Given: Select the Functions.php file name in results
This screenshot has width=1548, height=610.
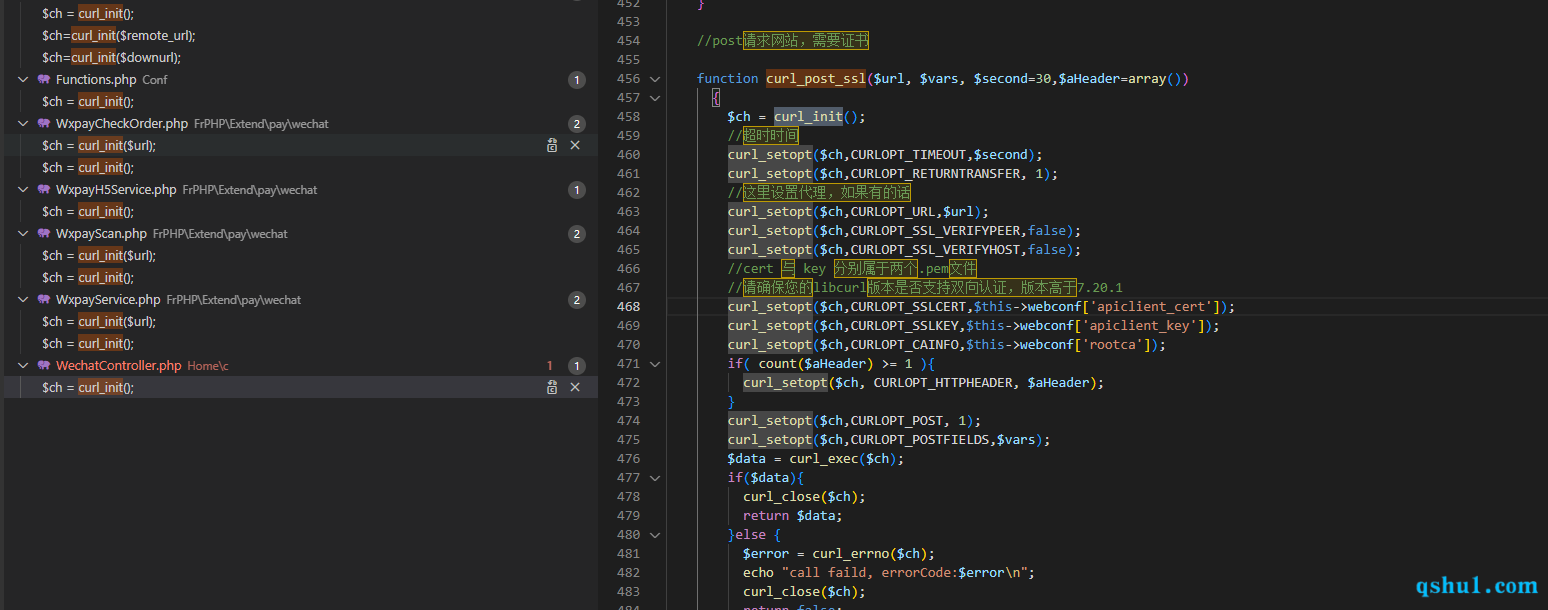Looking at the screenshot, I should click(96, 79).
